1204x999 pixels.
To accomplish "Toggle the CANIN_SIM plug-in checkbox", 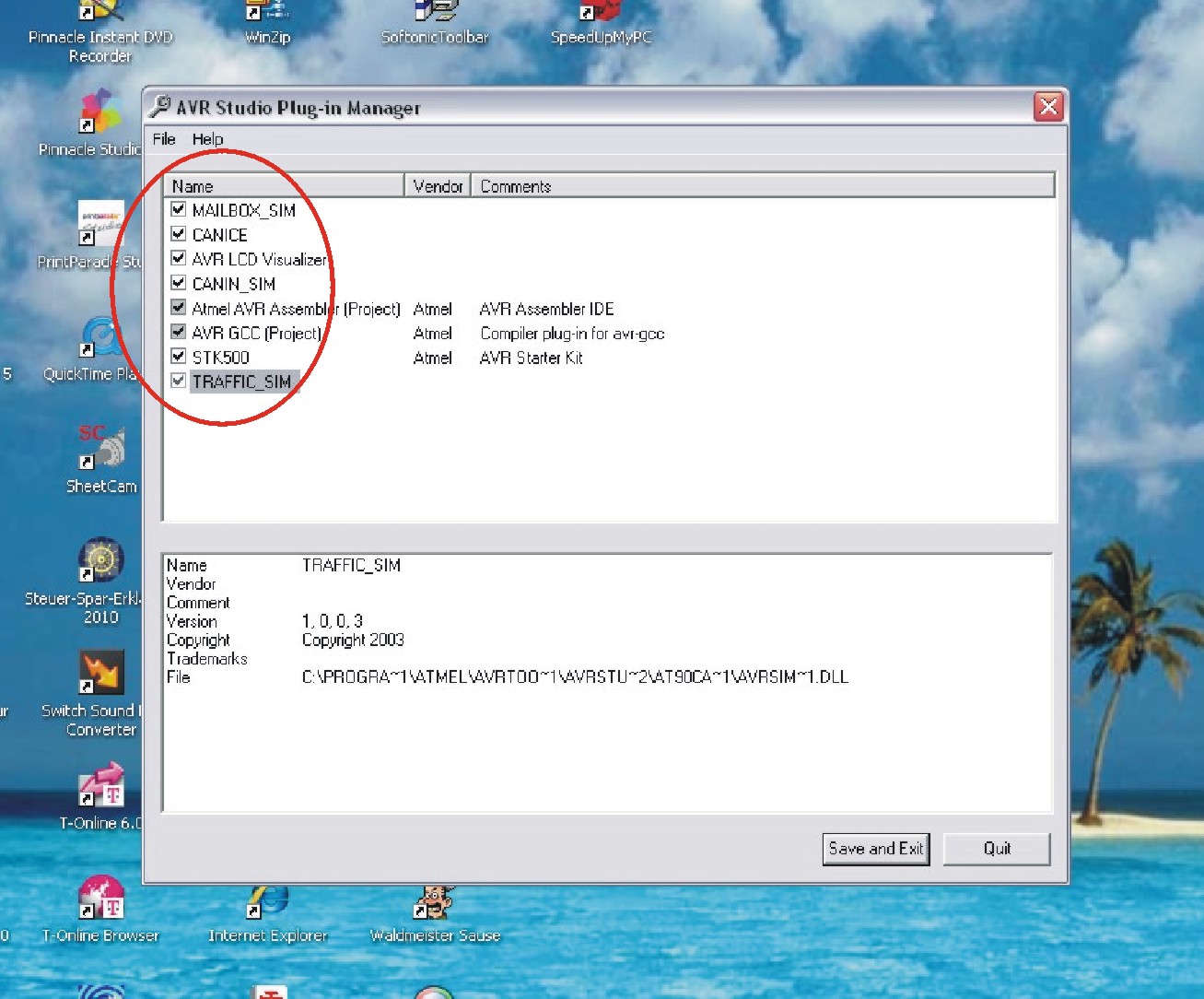I will pyautogui.click(x=179, y=283).
